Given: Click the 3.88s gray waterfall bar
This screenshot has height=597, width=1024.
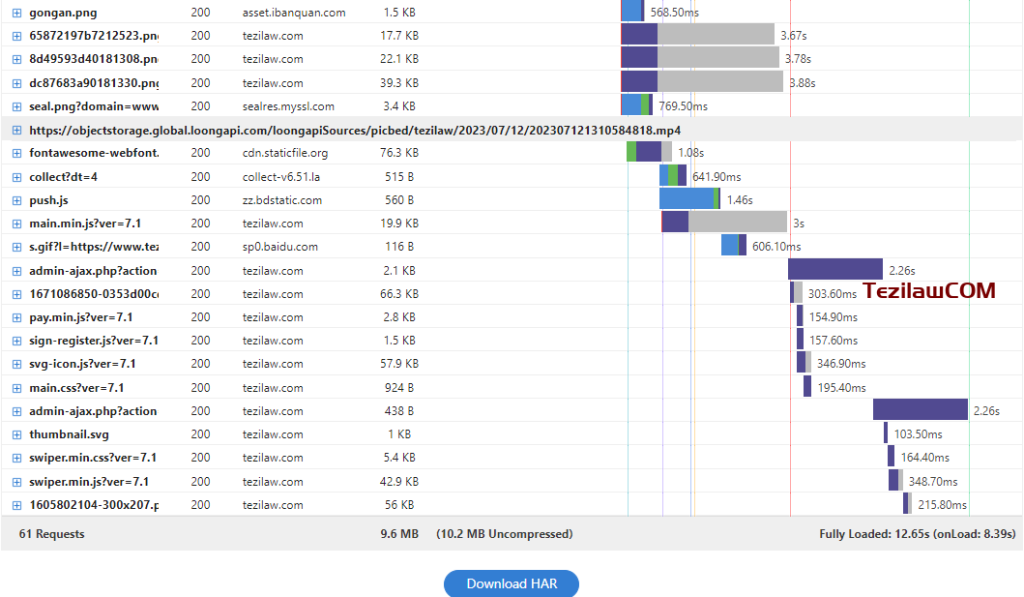Looking at the screenshot, I should click(720, 83).
